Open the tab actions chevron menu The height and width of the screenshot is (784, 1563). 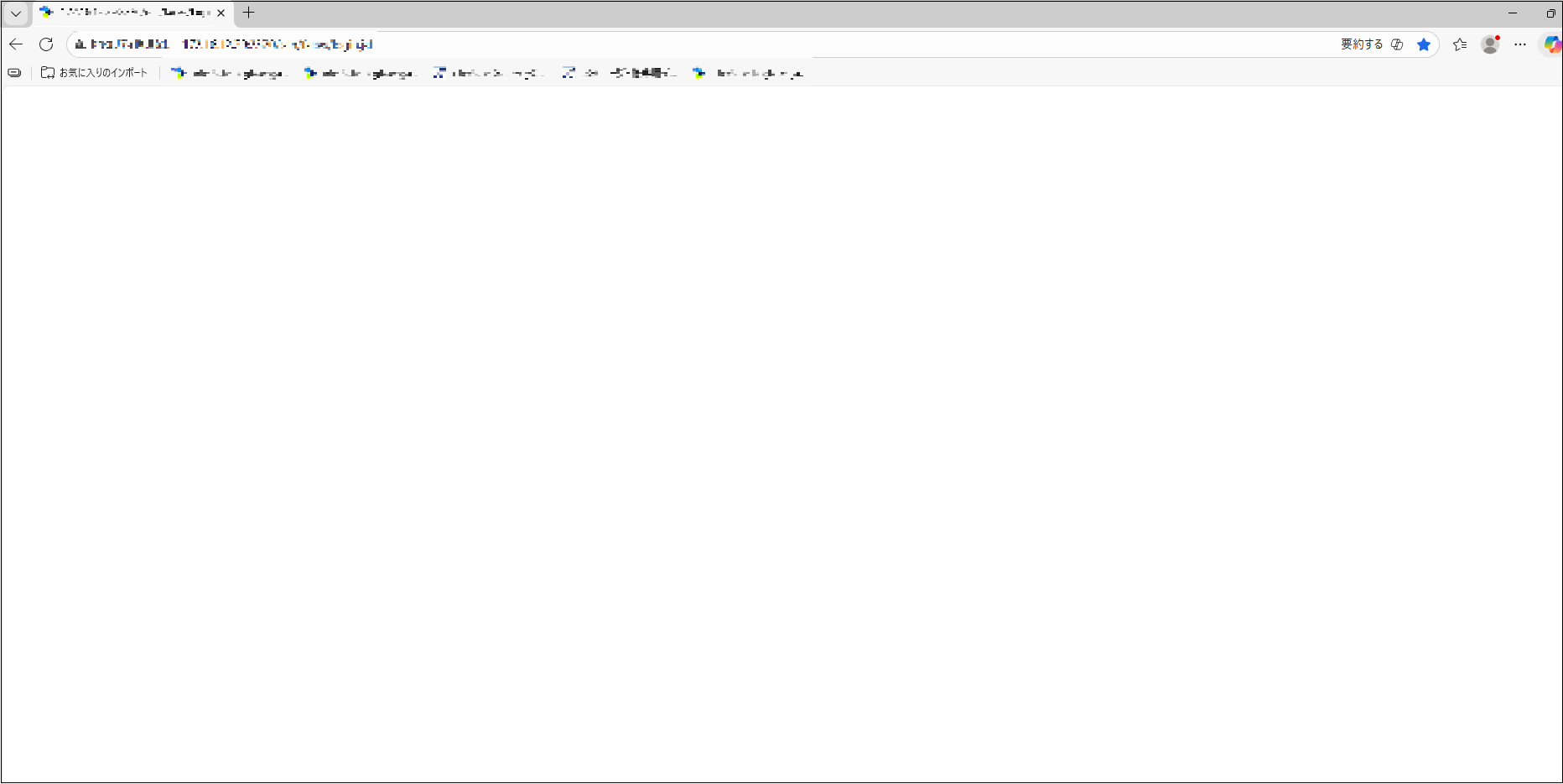pyautogui.click(x=15, y=13)
